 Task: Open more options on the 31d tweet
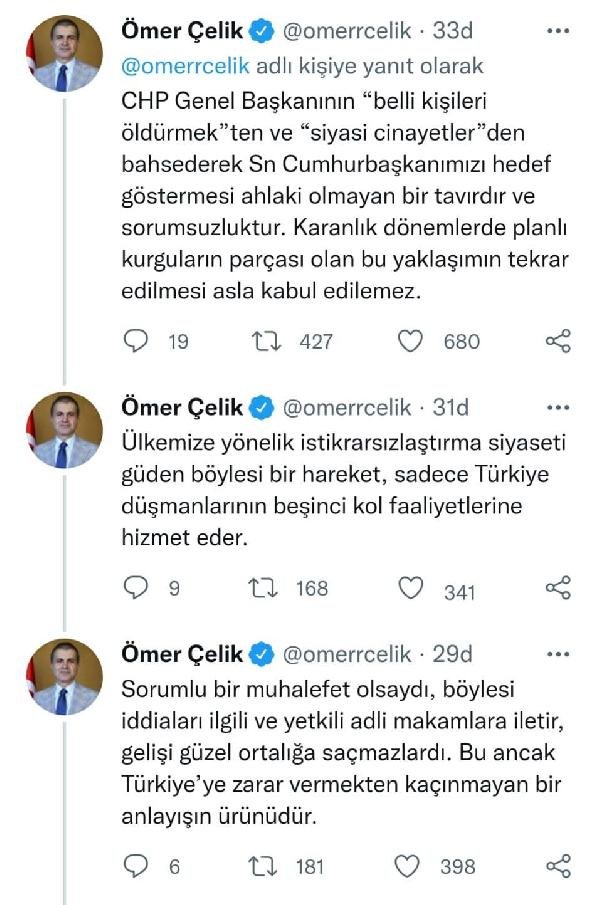point(558,407)
